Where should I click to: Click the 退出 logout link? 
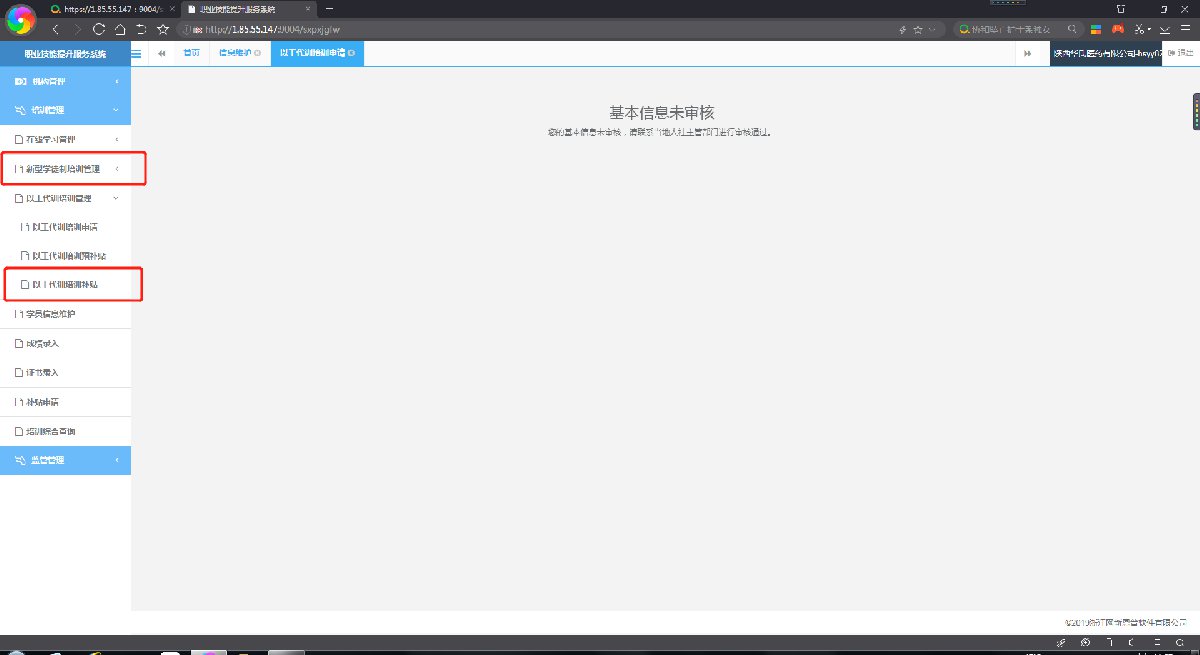coord(1181,53)
